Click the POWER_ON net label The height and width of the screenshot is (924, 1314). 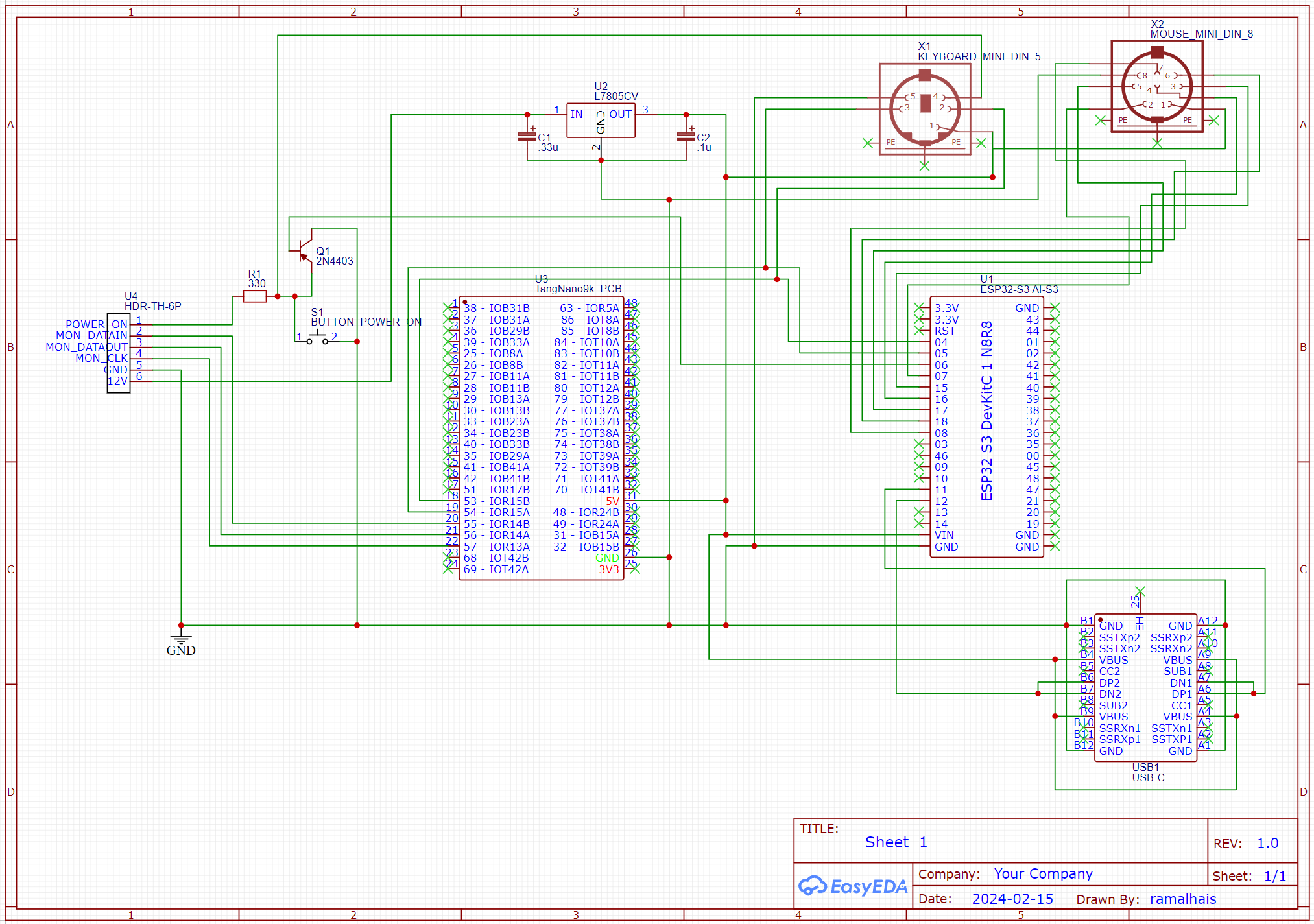point(96,324)
